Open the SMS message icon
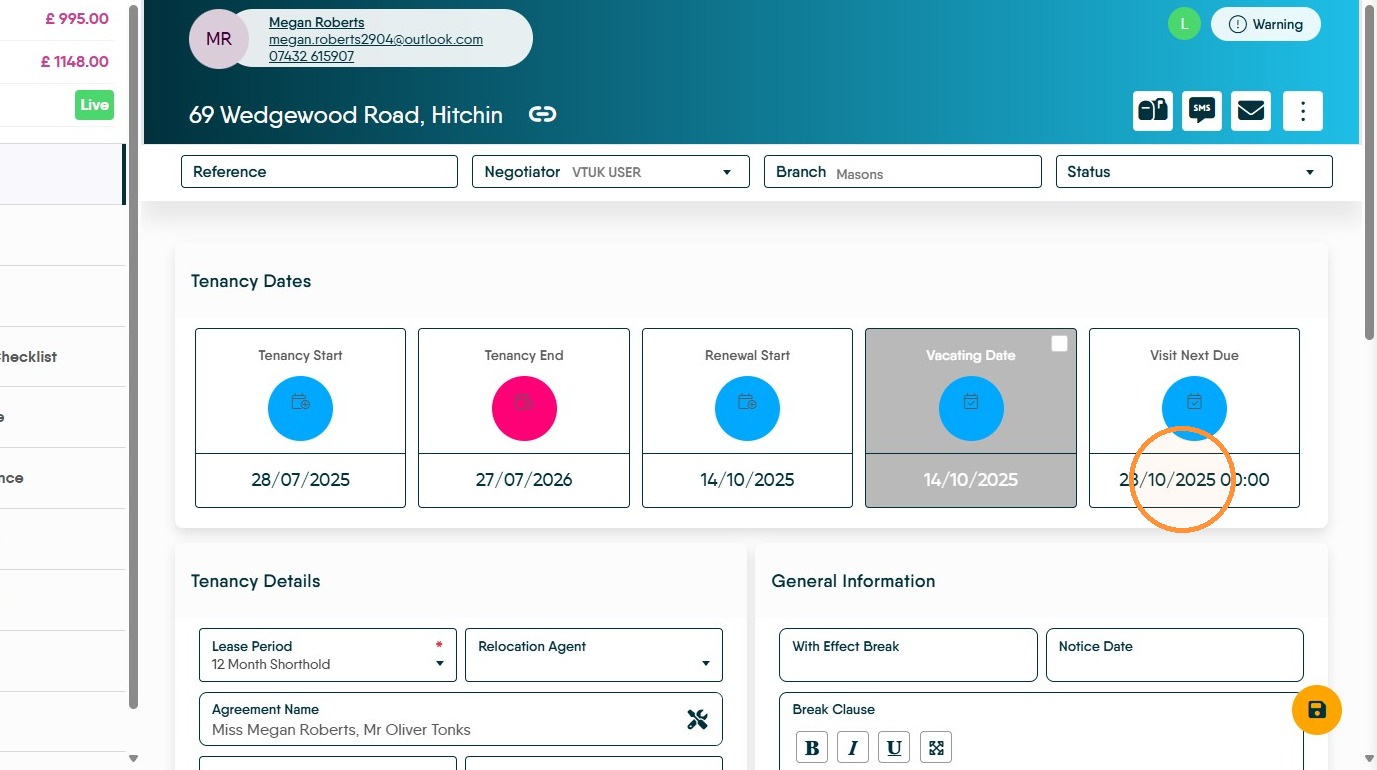1377x770 pixels. tap(1202, 111)
